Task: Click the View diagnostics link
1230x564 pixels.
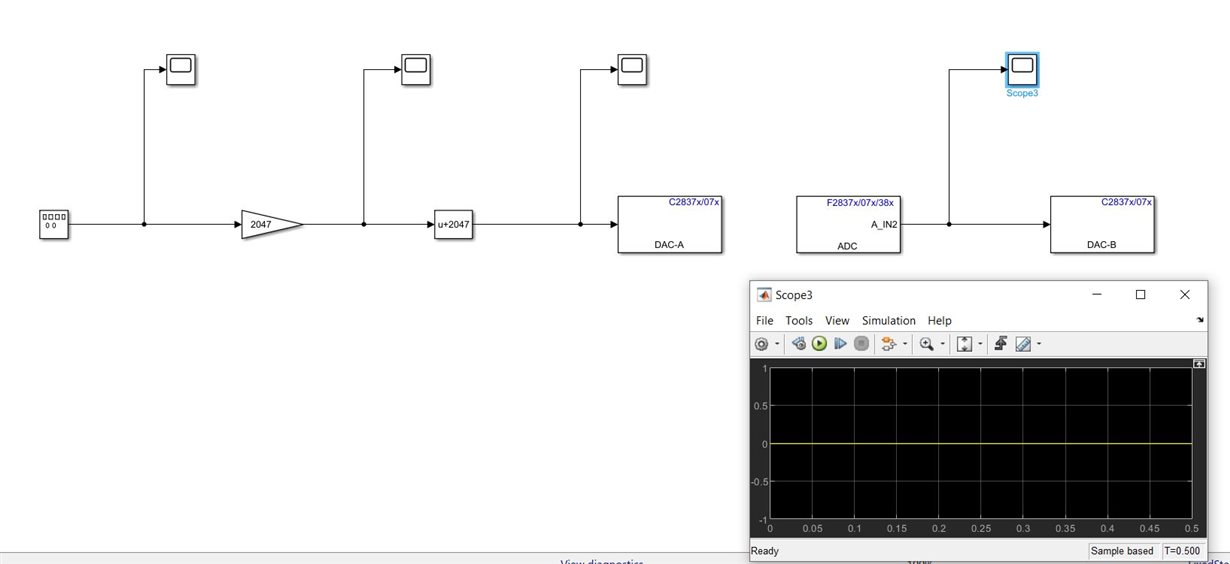Action: tap(601, 561)
